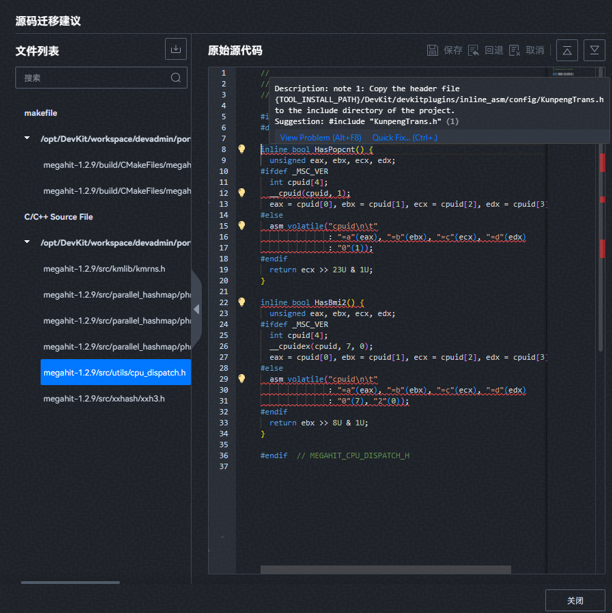Click the lightbulb icon on line 15
The image size is (612, 613).
click(x=241, y=226)
